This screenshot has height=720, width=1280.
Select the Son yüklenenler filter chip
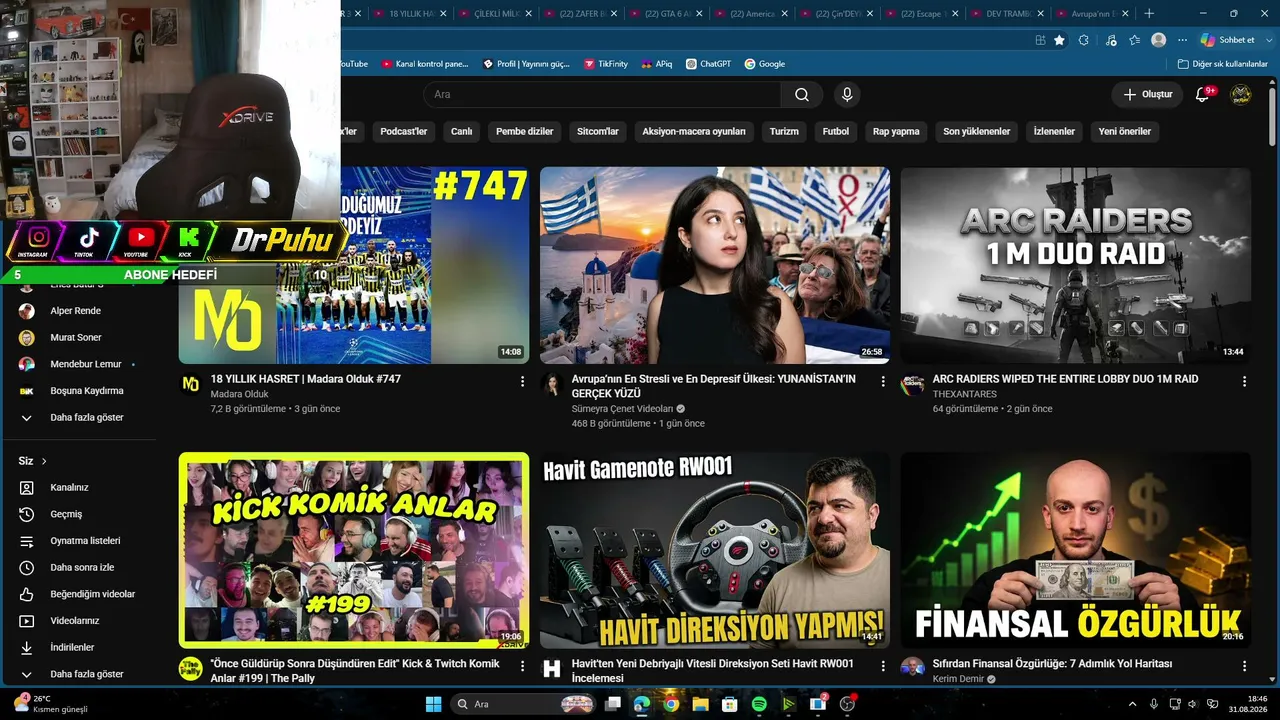[977, 131]
